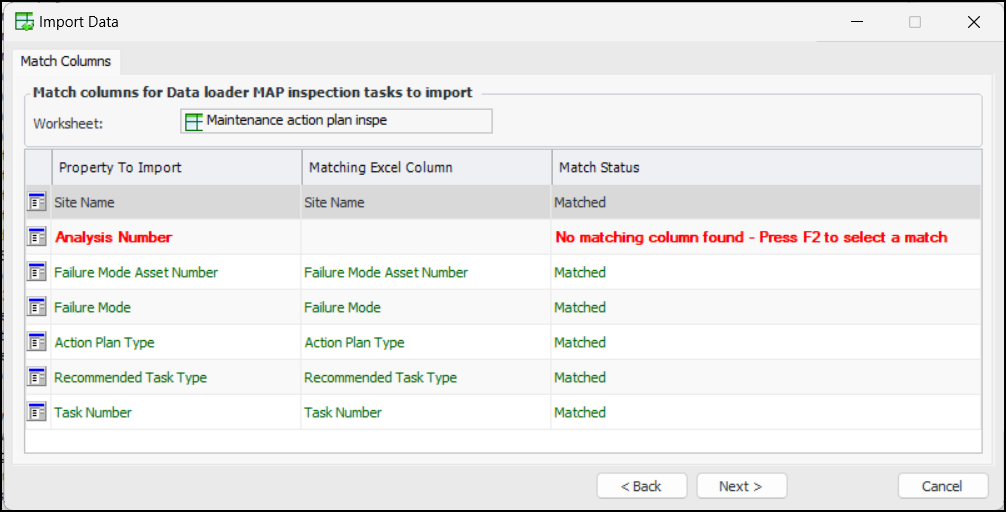Select the red 'No matching column found' status cell
Viewport: 1006px width, 512px height.
tap(751, 237)
